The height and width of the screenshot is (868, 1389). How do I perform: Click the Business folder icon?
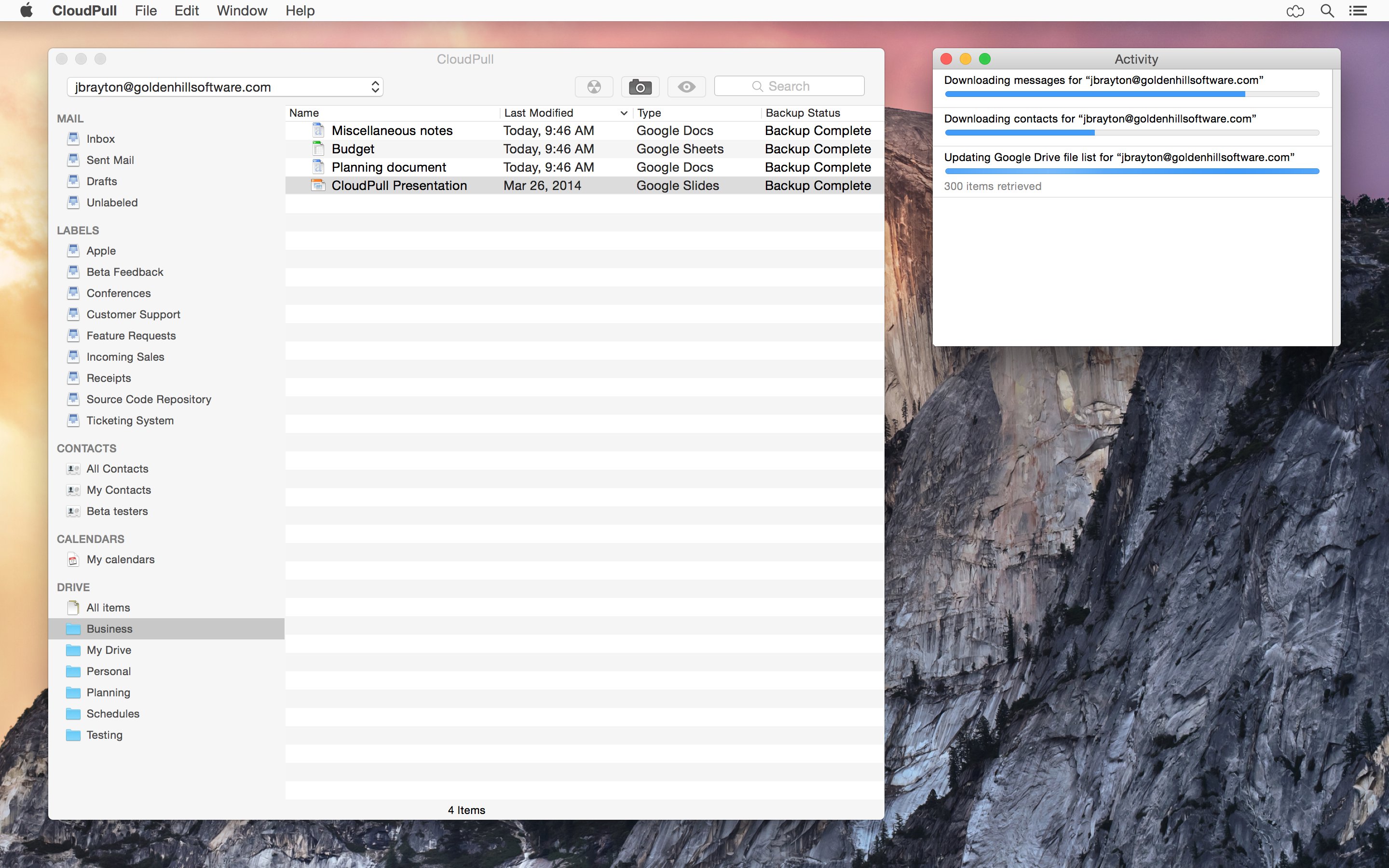73,629
